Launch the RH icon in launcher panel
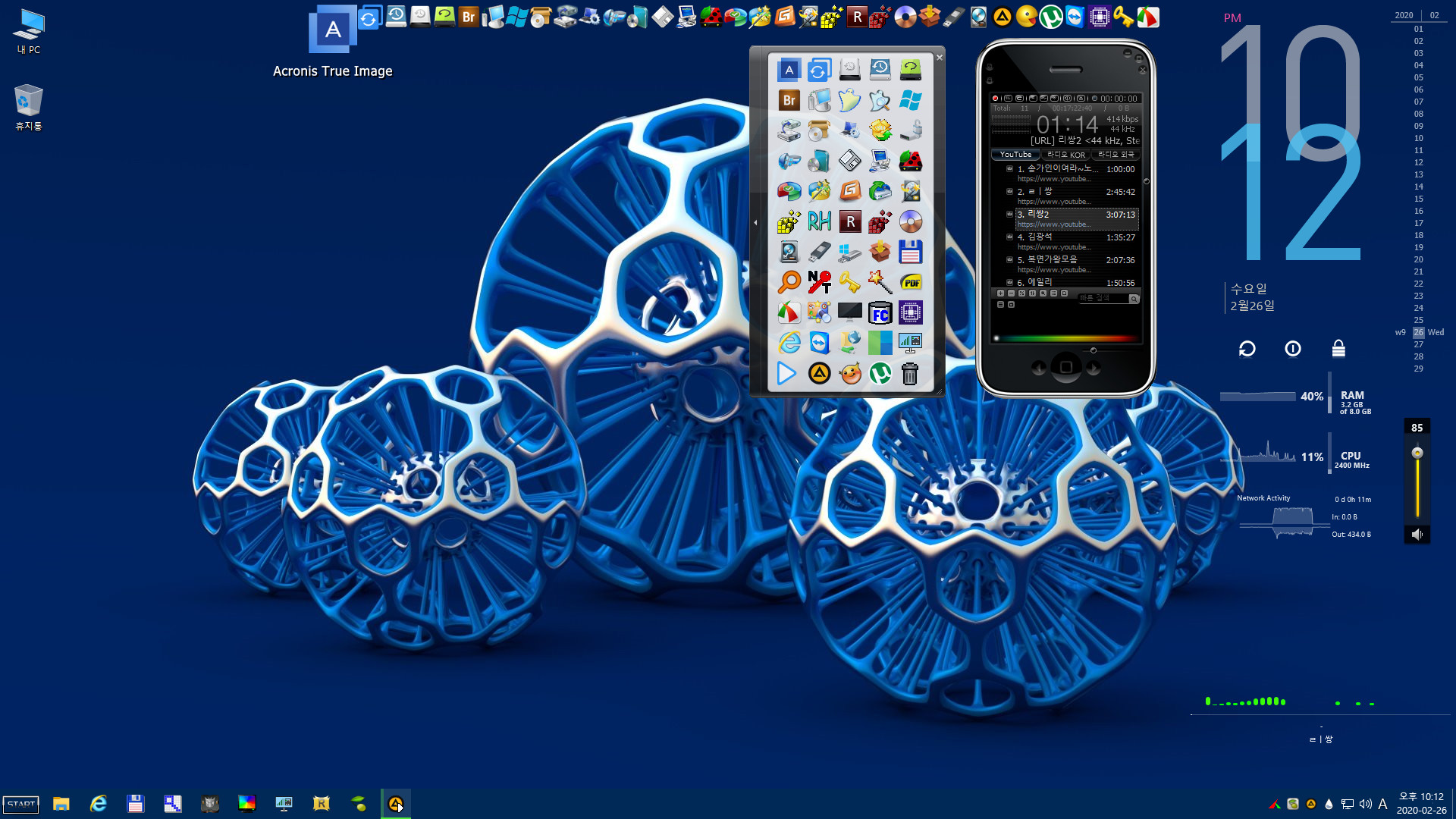The image size is (1456, 819). tap(819, 221)
